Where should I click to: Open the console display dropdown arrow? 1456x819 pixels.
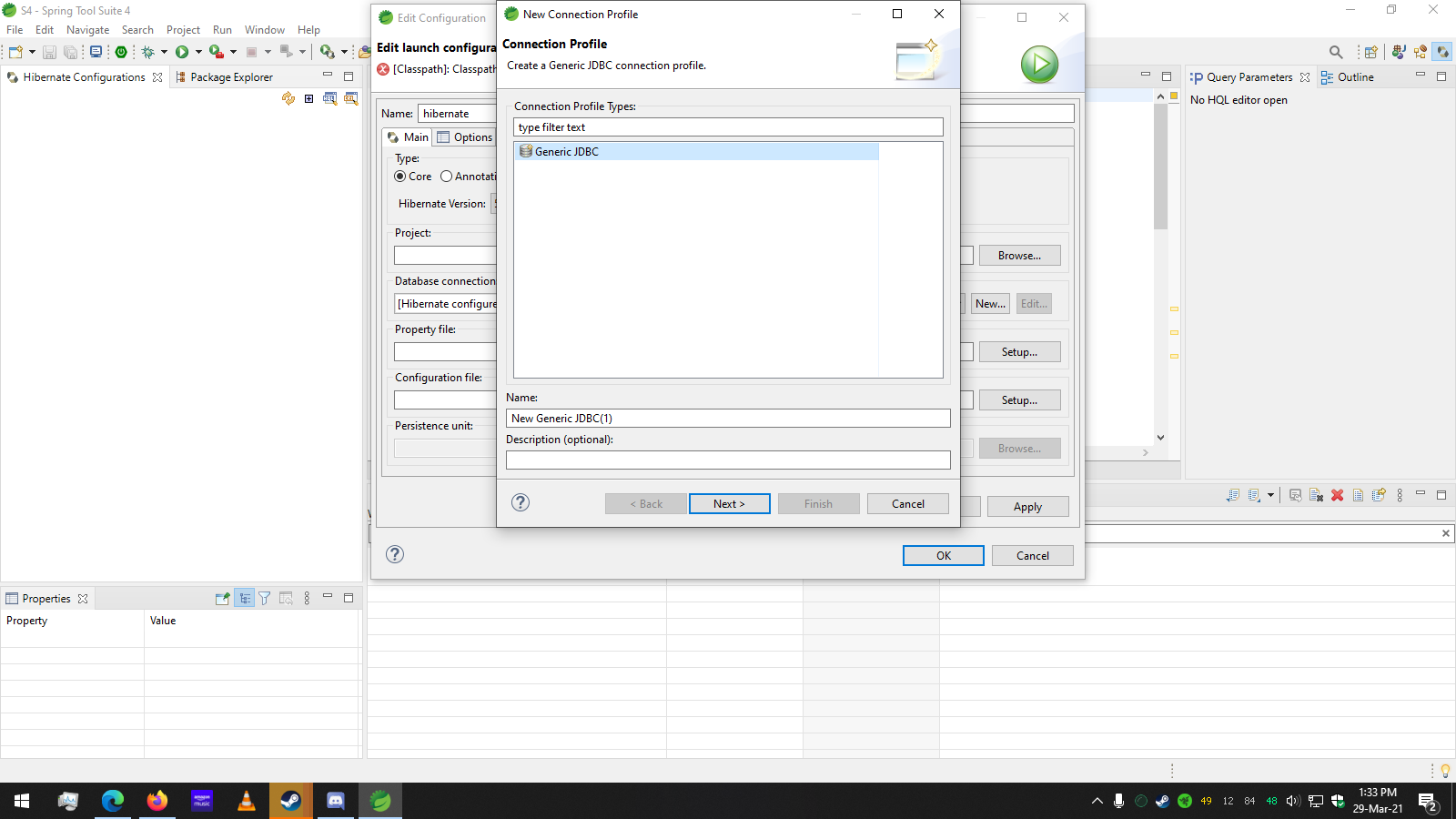point(1270,495)
